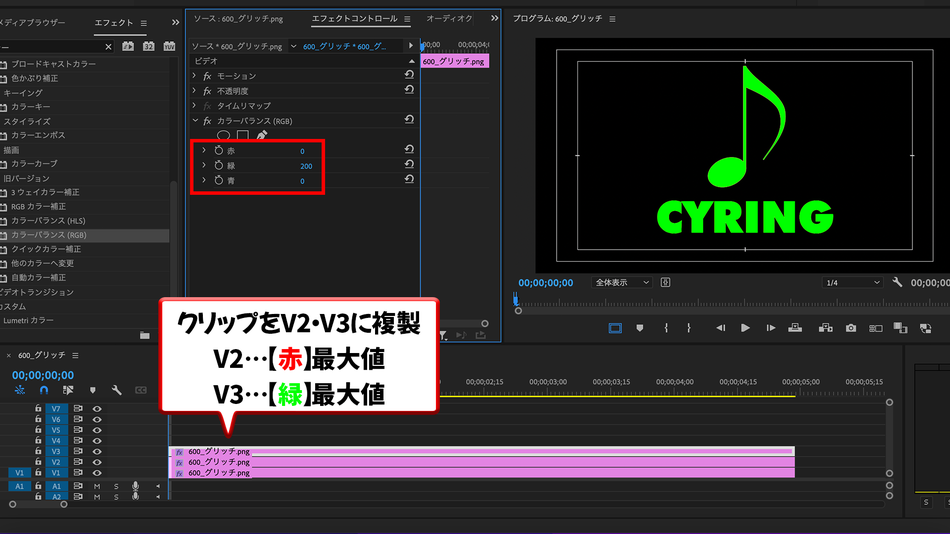
Task: Select the pen mask tool under カラーバランス
Action: tap(262, 135)
